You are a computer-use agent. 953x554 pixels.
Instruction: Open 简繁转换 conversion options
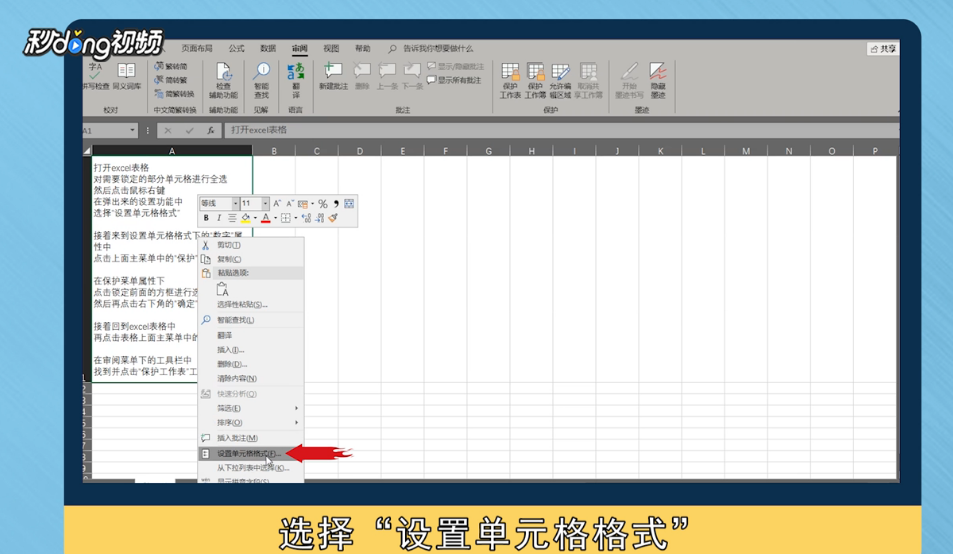[x=174, y=94]
